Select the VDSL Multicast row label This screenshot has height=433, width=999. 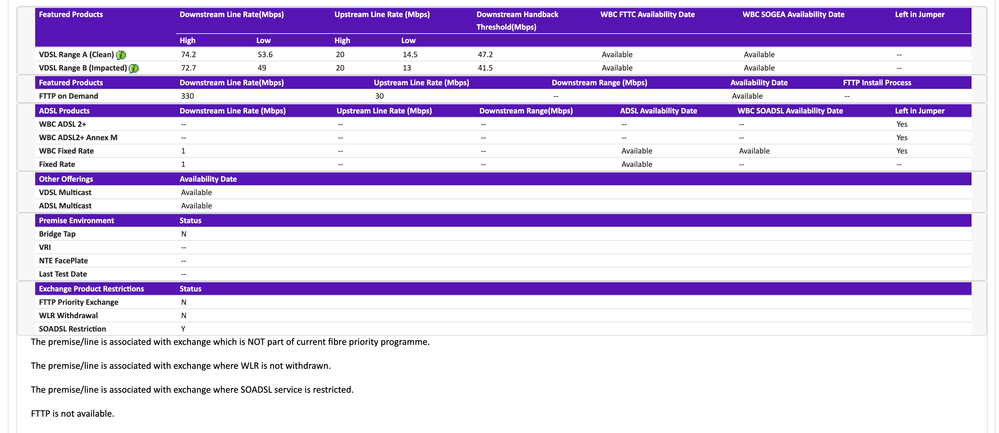click(64, 192)
